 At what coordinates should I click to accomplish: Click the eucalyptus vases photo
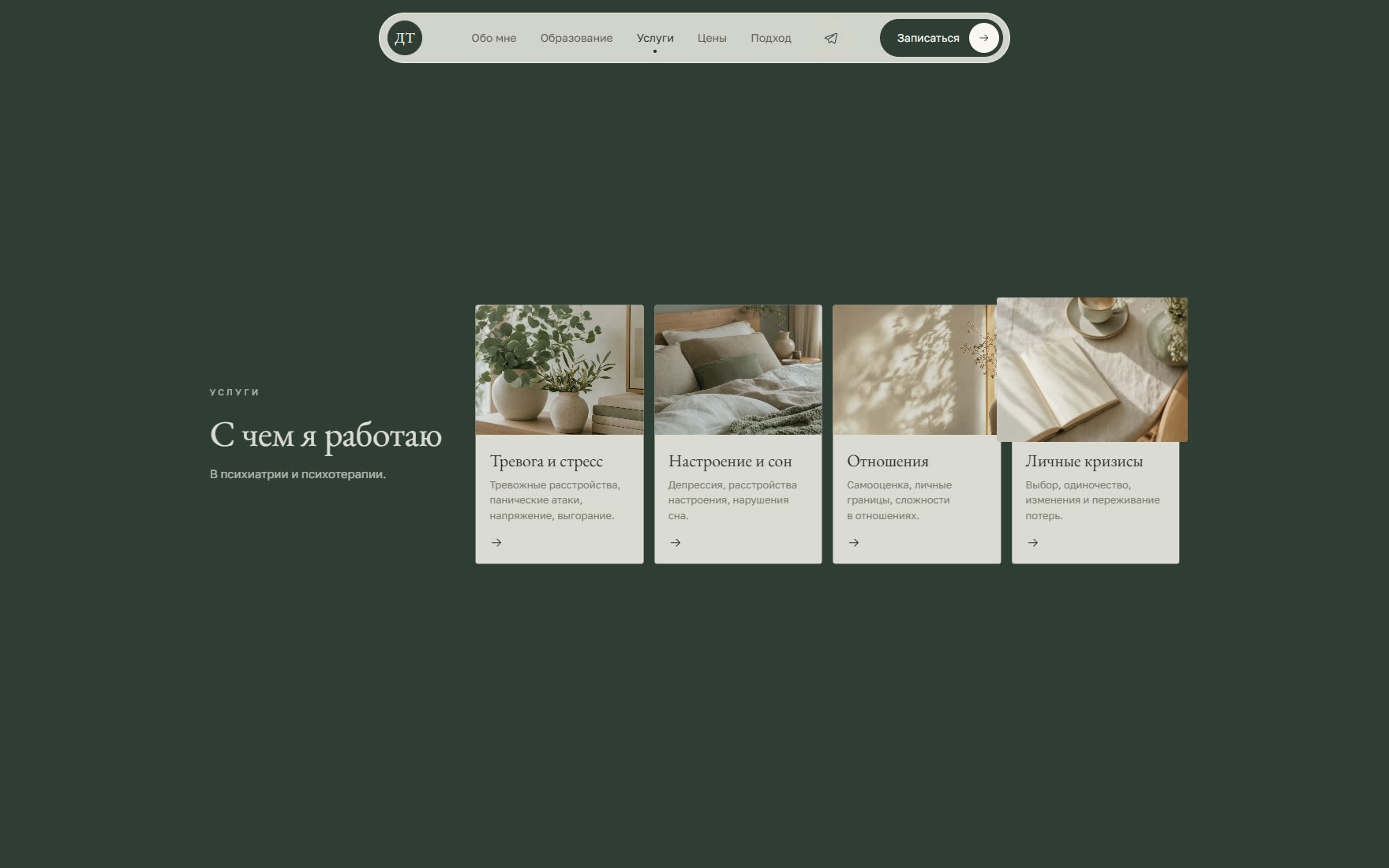pyautogui.click(x=560, y=369)
